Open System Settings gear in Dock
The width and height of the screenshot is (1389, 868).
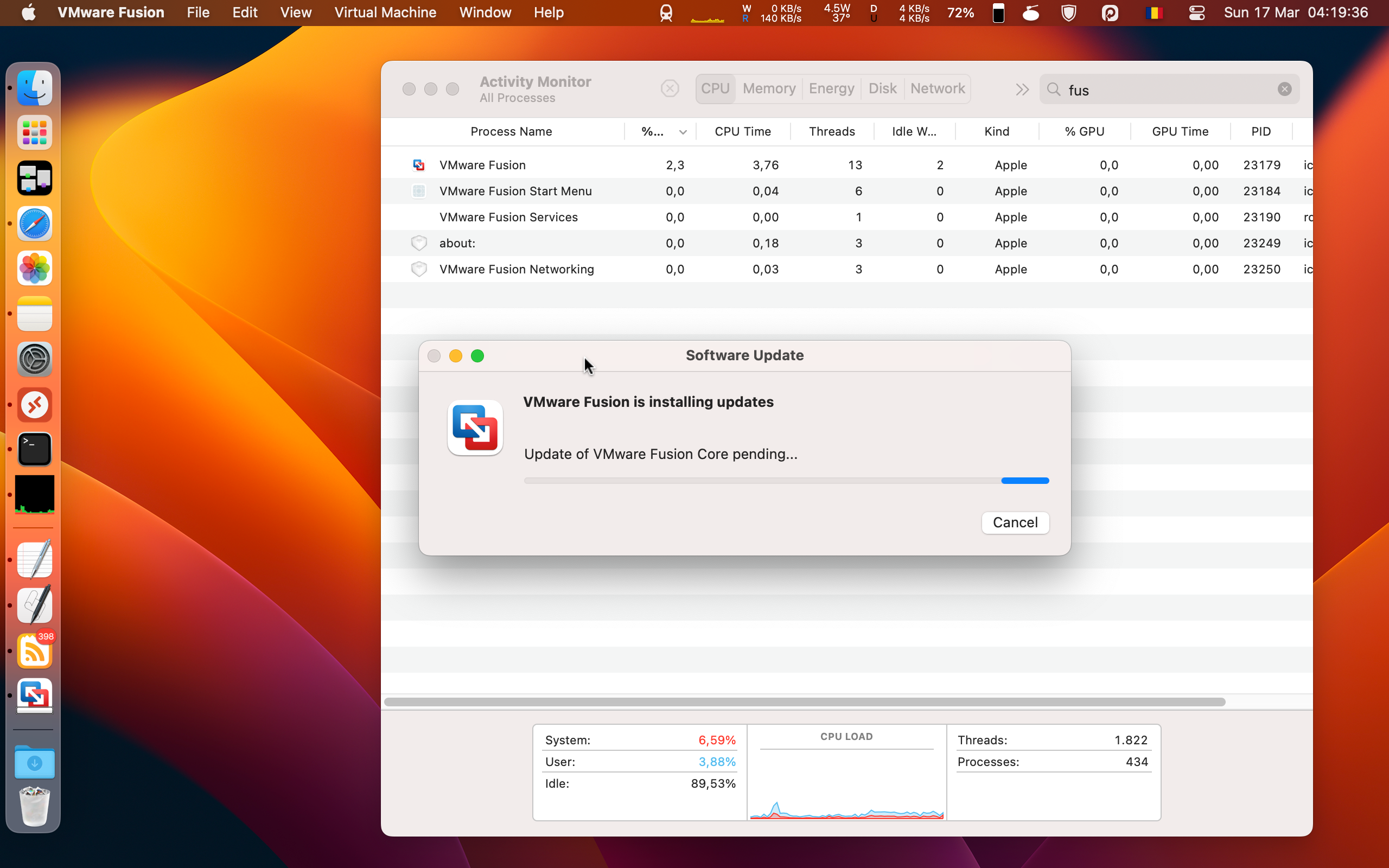[34, 359]
